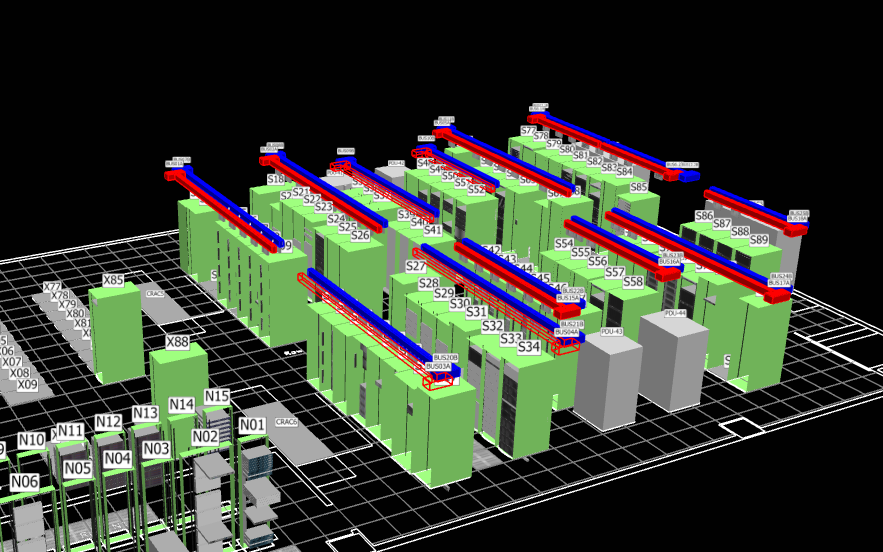Click the S18 rack label
Image resolution: width=883 pixels, height=552 pixels.
point(276,179)
